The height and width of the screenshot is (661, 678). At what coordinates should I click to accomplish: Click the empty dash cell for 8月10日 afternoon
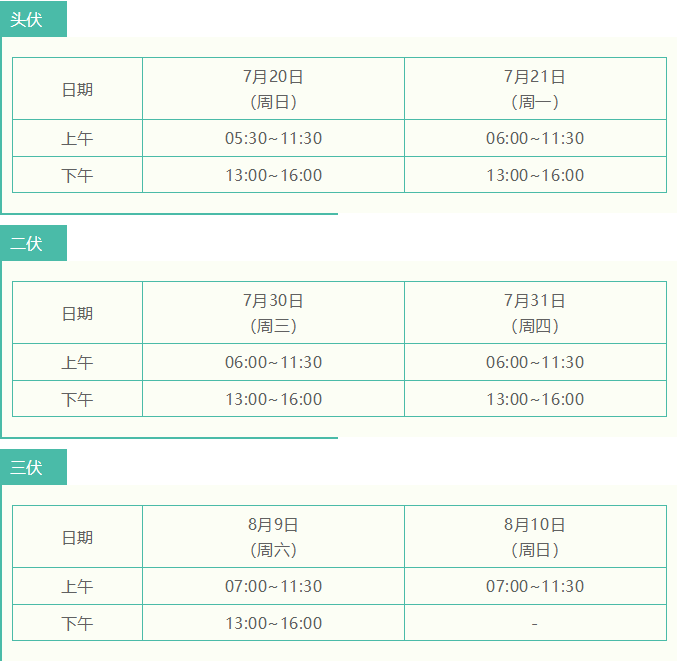tap(535, 623)
